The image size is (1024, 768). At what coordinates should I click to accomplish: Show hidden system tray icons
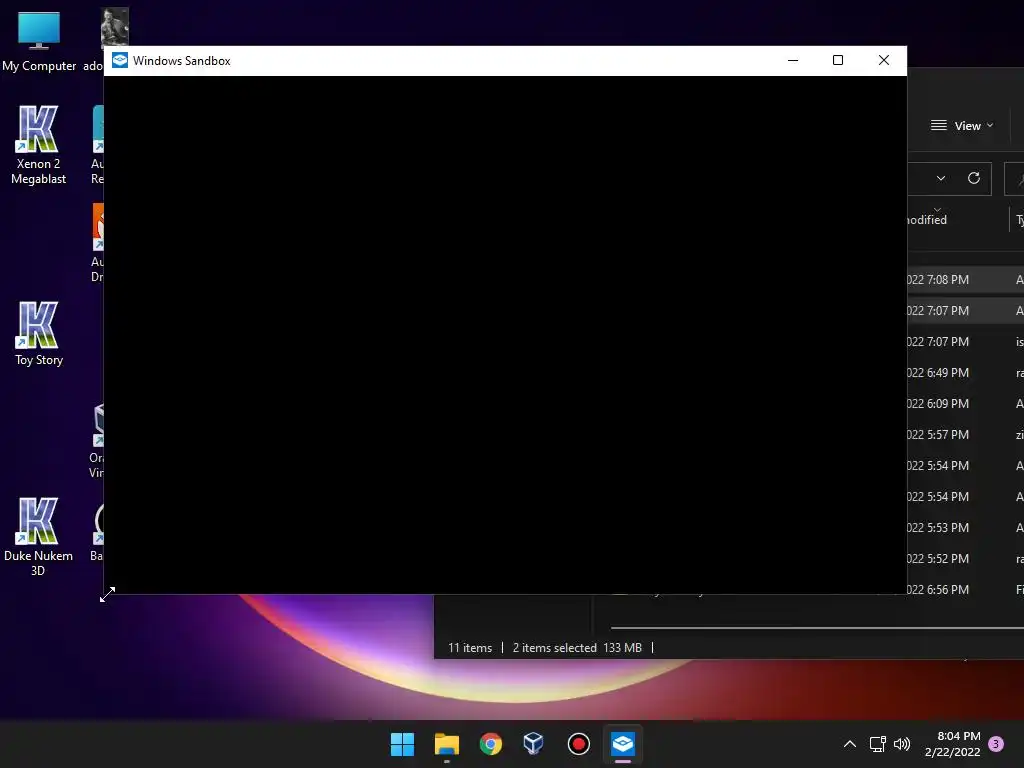pos(850,744)
